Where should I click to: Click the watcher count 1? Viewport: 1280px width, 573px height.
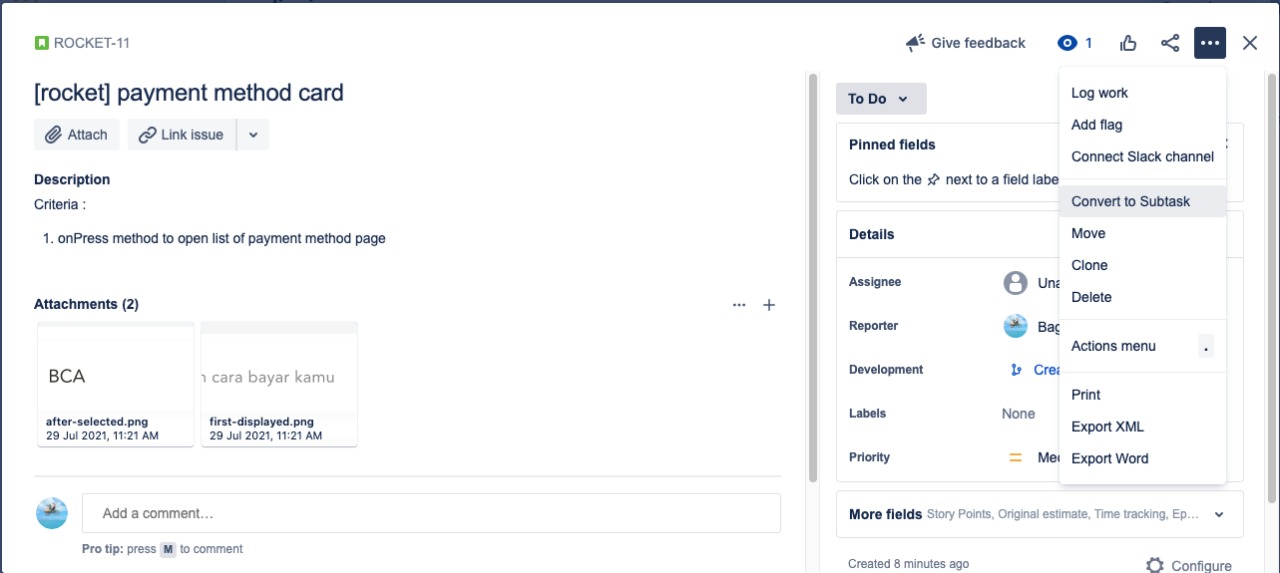click(x=1089, y=43)
